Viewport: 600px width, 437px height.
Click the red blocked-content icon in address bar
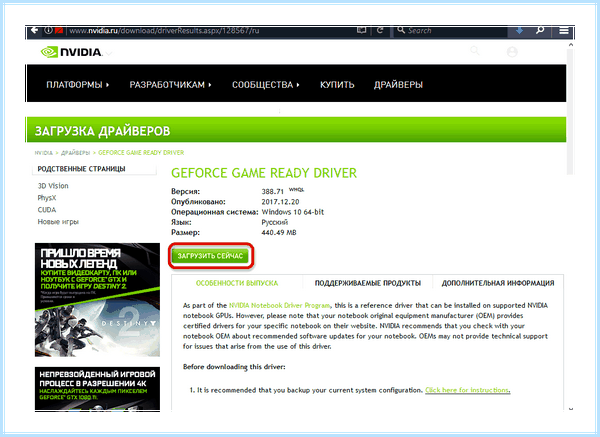coord(59,30)
